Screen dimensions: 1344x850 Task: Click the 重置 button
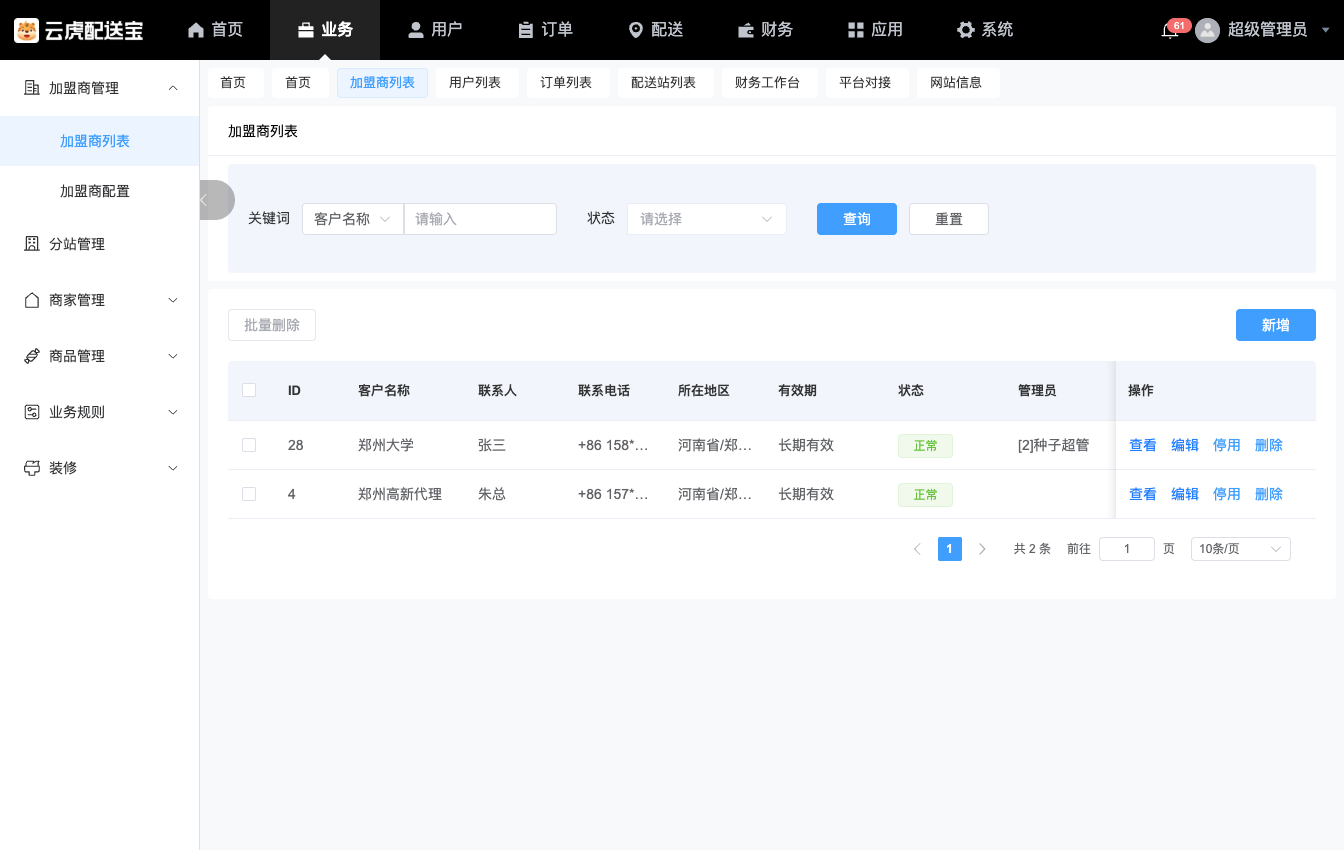(949, 219)
